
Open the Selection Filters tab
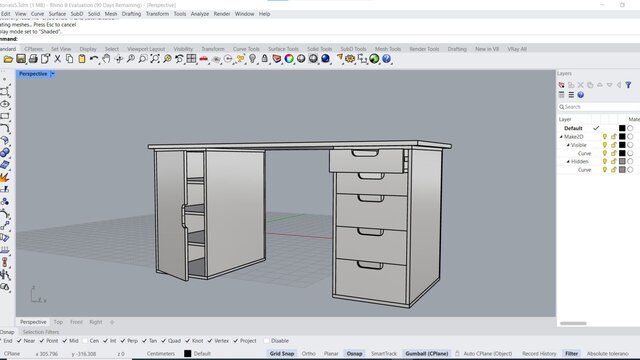[x=41, y=332]
